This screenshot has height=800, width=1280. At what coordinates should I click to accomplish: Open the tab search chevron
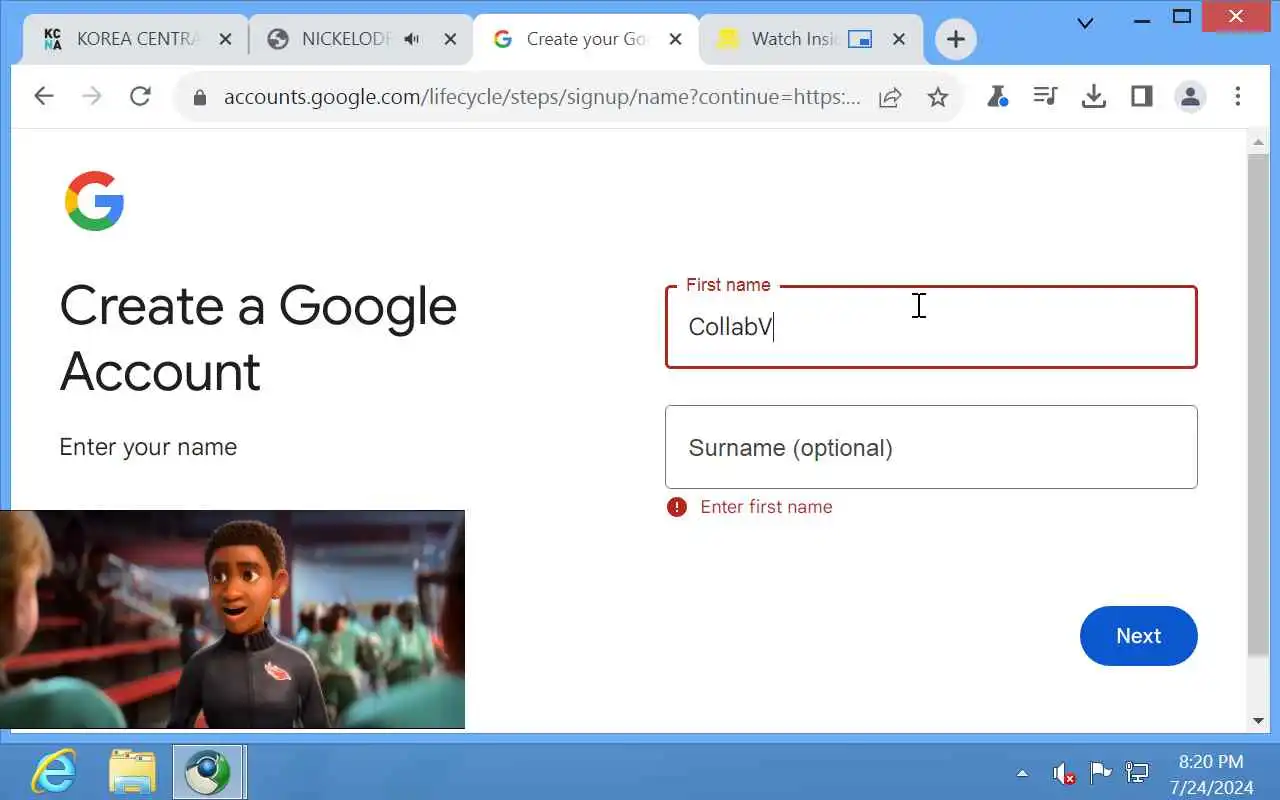1085,22
